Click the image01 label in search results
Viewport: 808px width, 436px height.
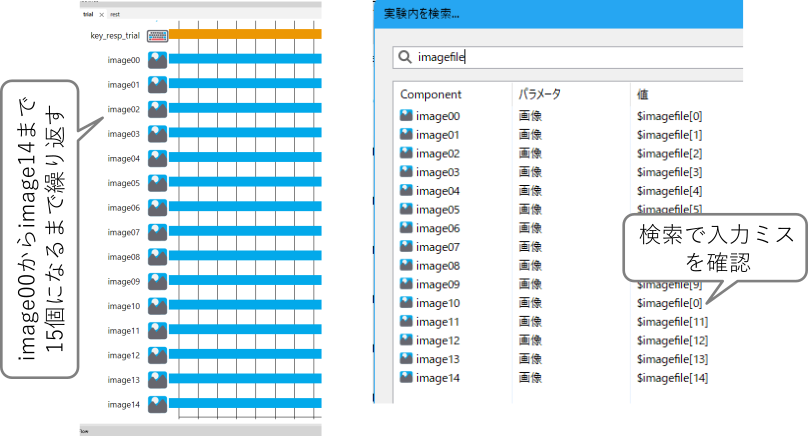pos(437,135)
